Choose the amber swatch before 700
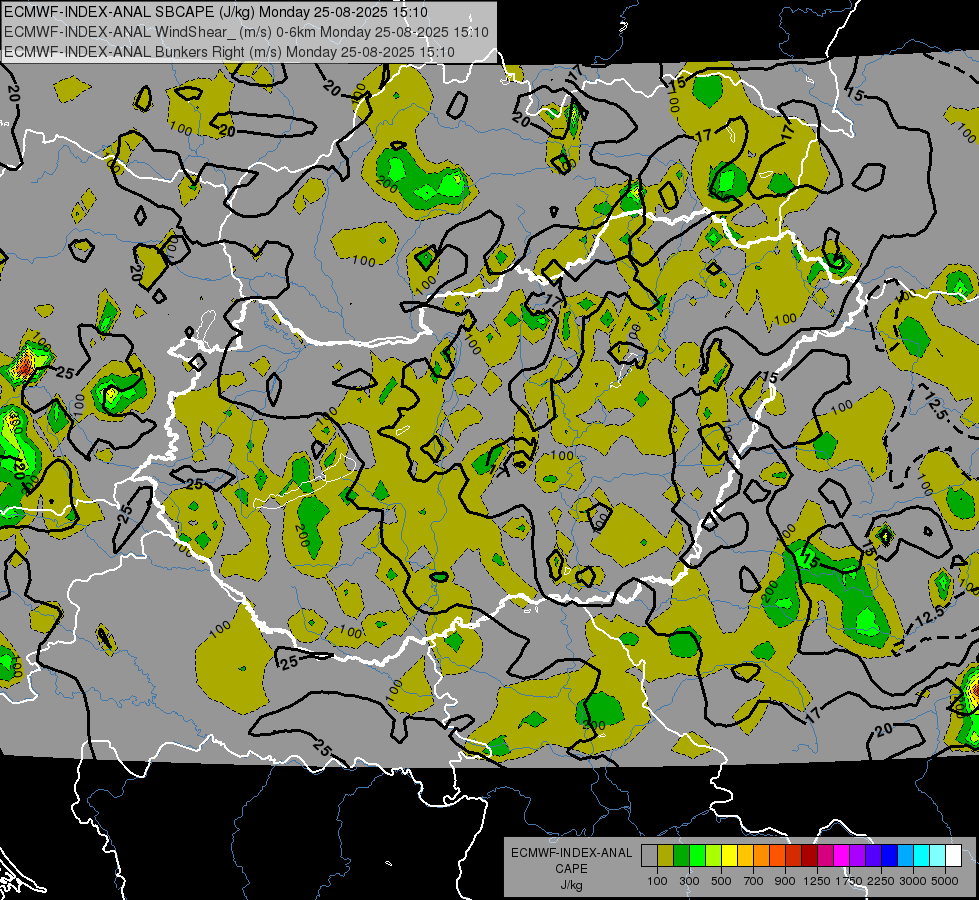The width and height of the screenshot is (979, 900). click(745, 855)
